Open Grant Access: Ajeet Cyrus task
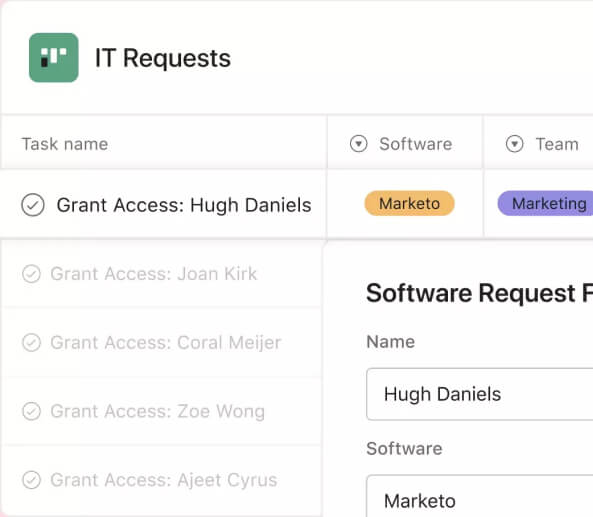 [x=164, y=480]
